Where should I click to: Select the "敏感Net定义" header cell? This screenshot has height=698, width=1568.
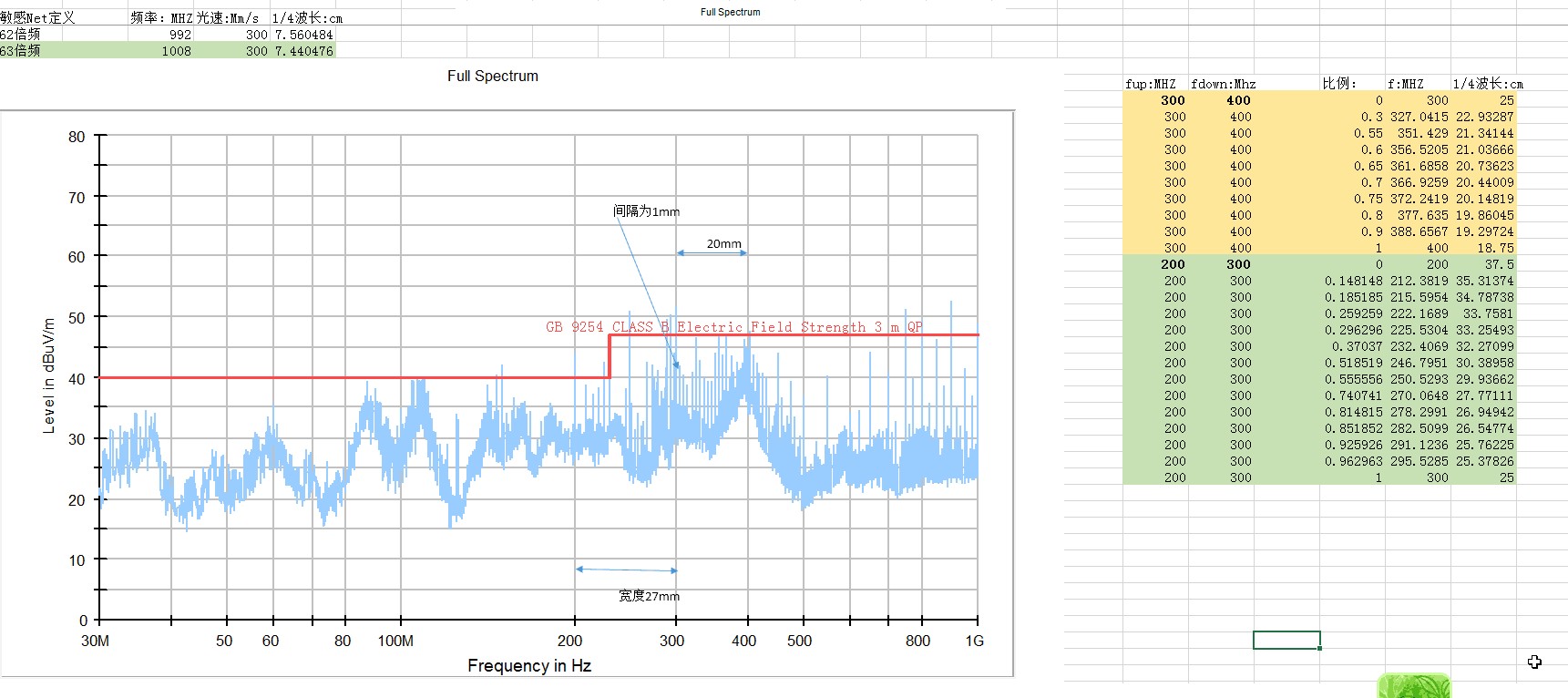point(37,18)
